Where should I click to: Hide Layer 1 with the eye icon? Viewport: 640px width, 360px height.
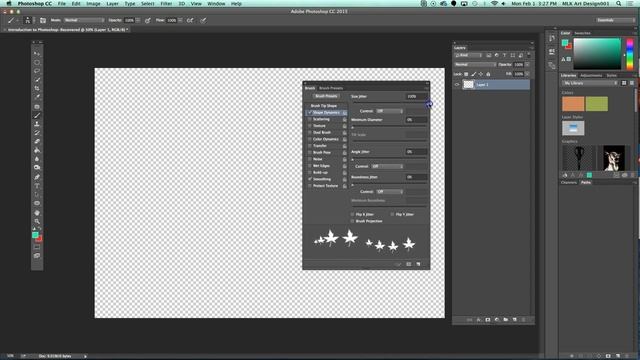tap(457, 84)
